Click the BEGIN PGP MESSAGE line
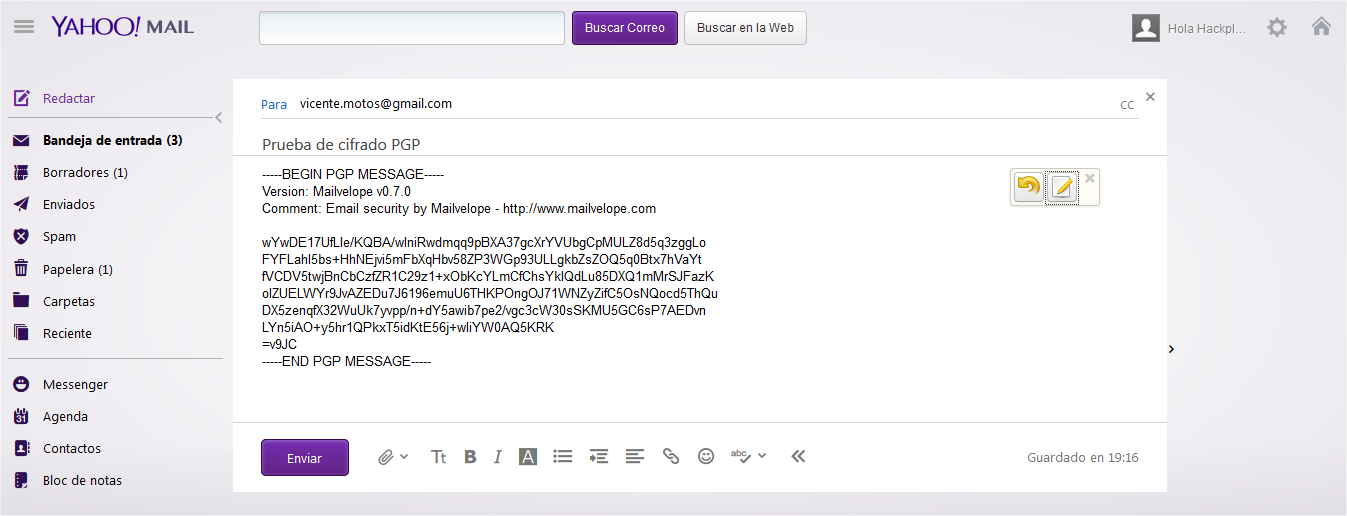This screenshot has width=1347, height=516. point(353,174)
